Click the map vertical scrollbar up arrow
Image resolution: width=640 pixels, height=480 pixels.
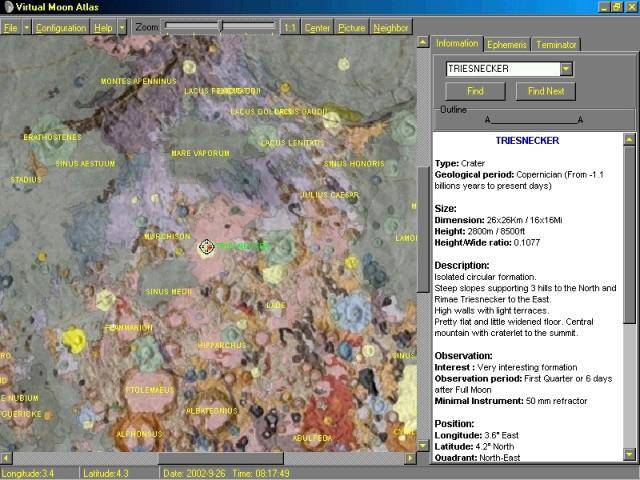[423, 42]
